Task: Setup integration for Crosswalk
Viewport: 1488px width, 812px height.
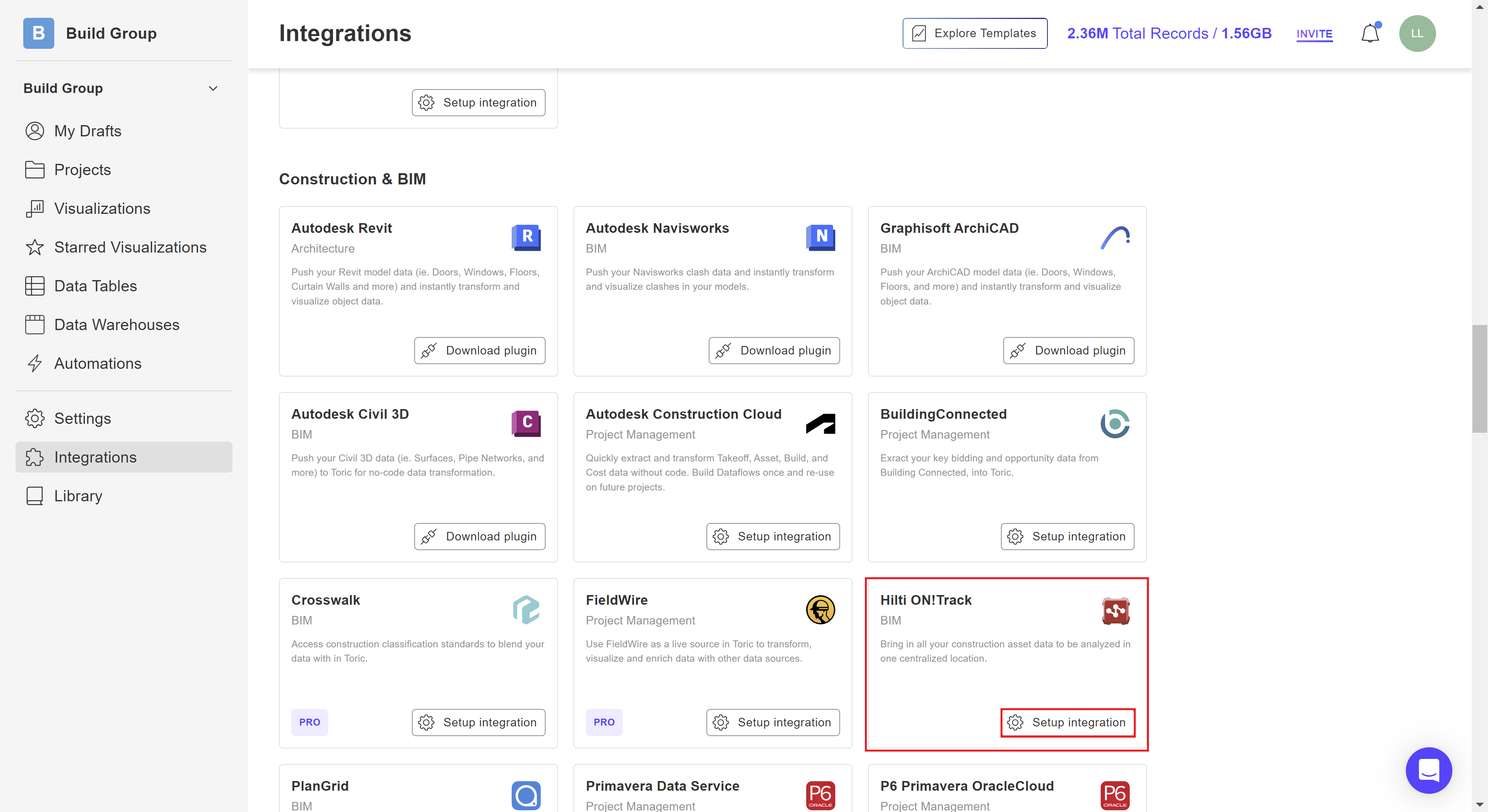Action: (478, 723)
